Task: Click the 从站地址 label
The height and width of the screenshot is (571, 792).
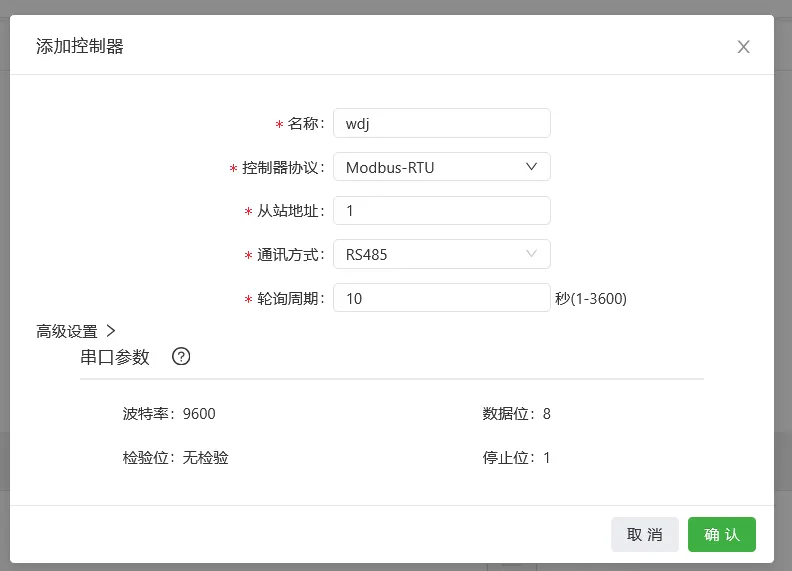Action: 288,211
